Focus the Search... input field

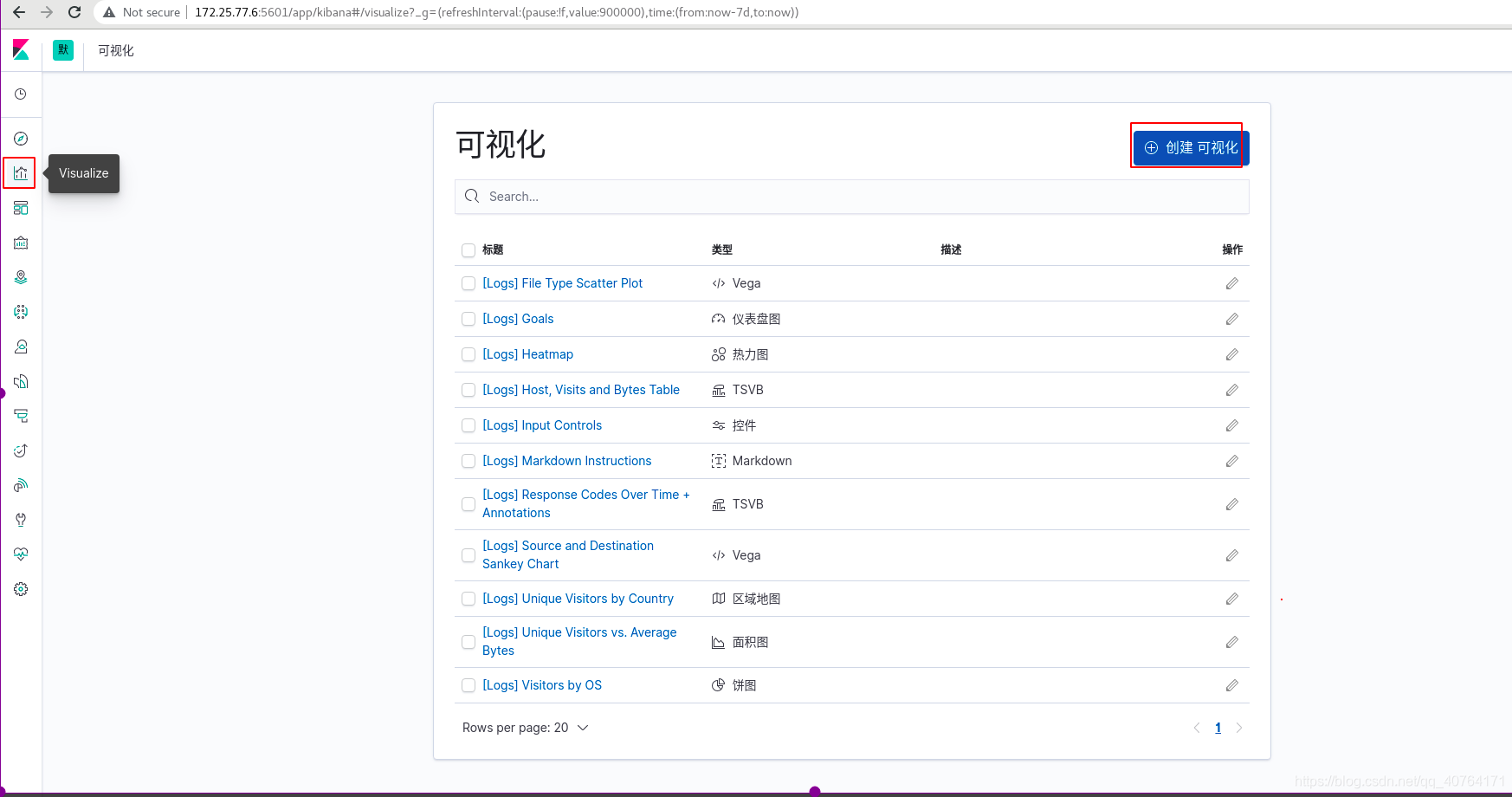coord(852,197)
